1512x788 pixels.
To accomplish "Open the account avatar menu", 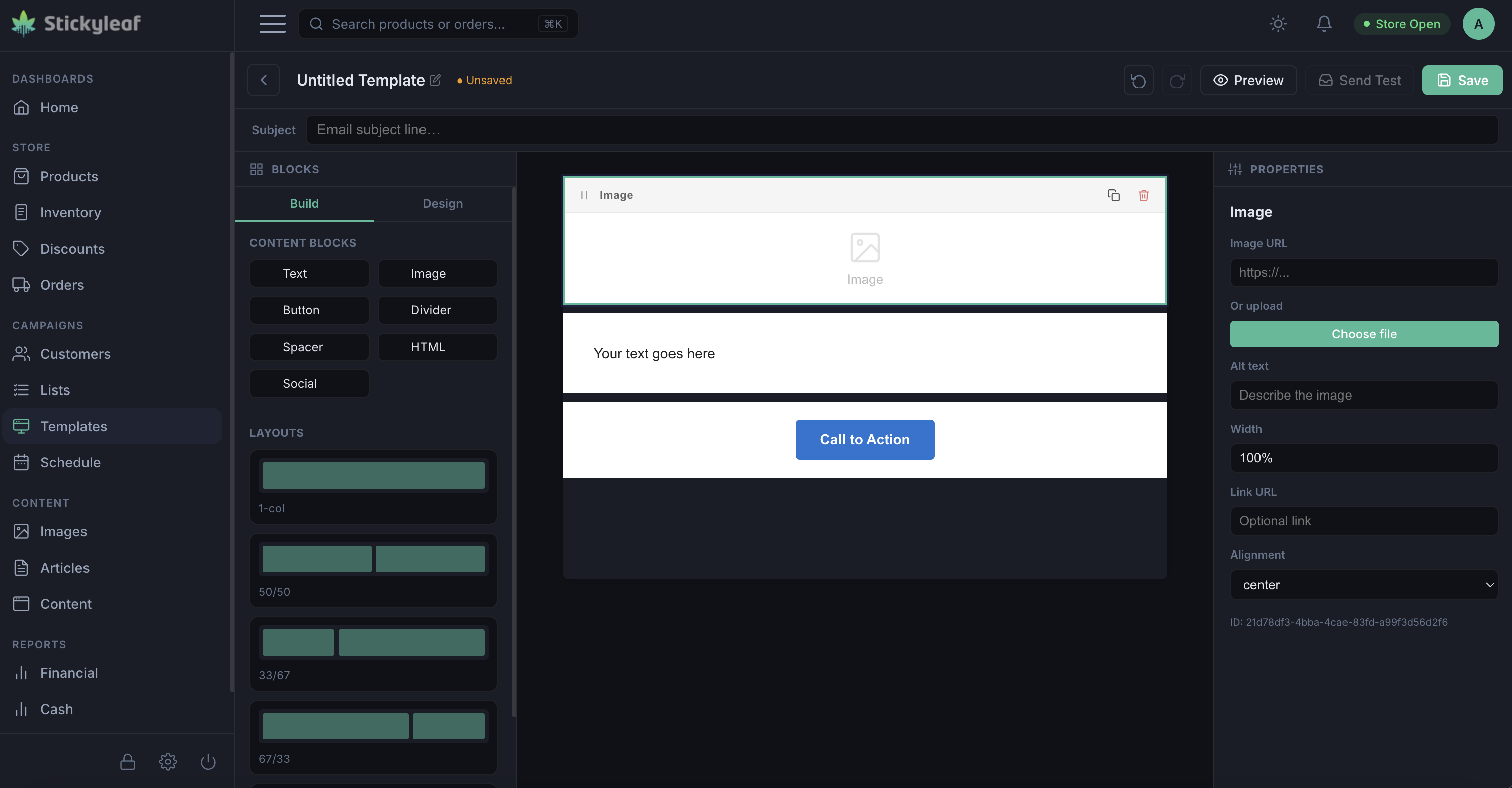I will [x=1478, y=24].
